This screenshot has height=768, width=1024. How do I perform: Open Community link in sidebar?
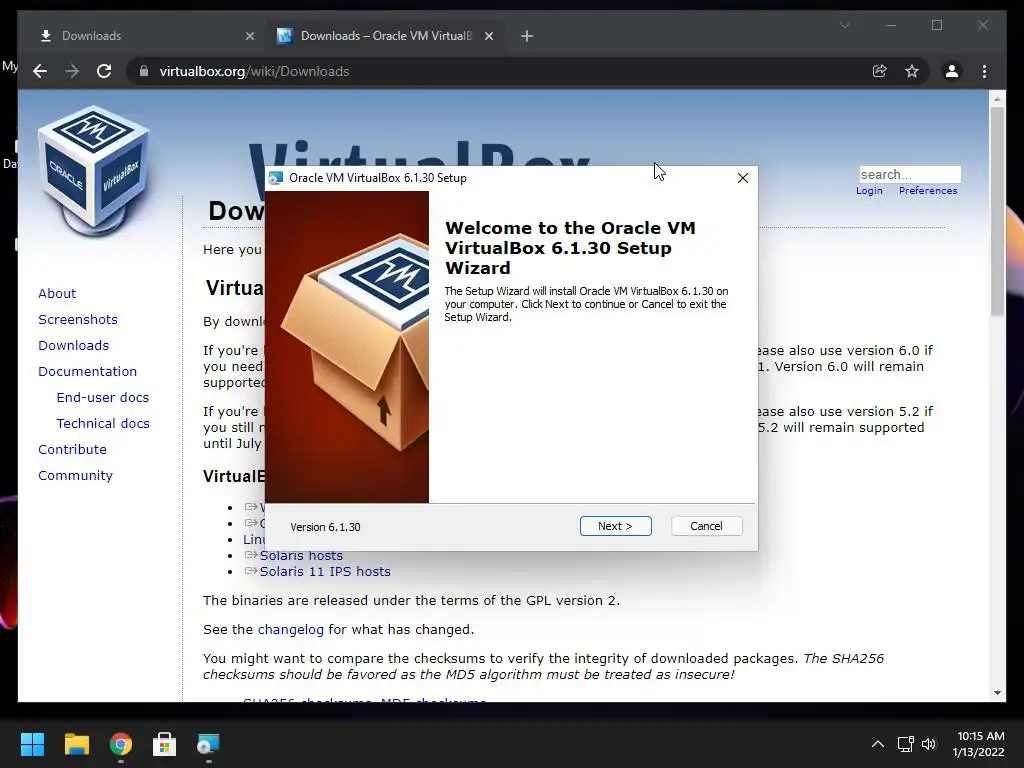click(x=75, y=475)
